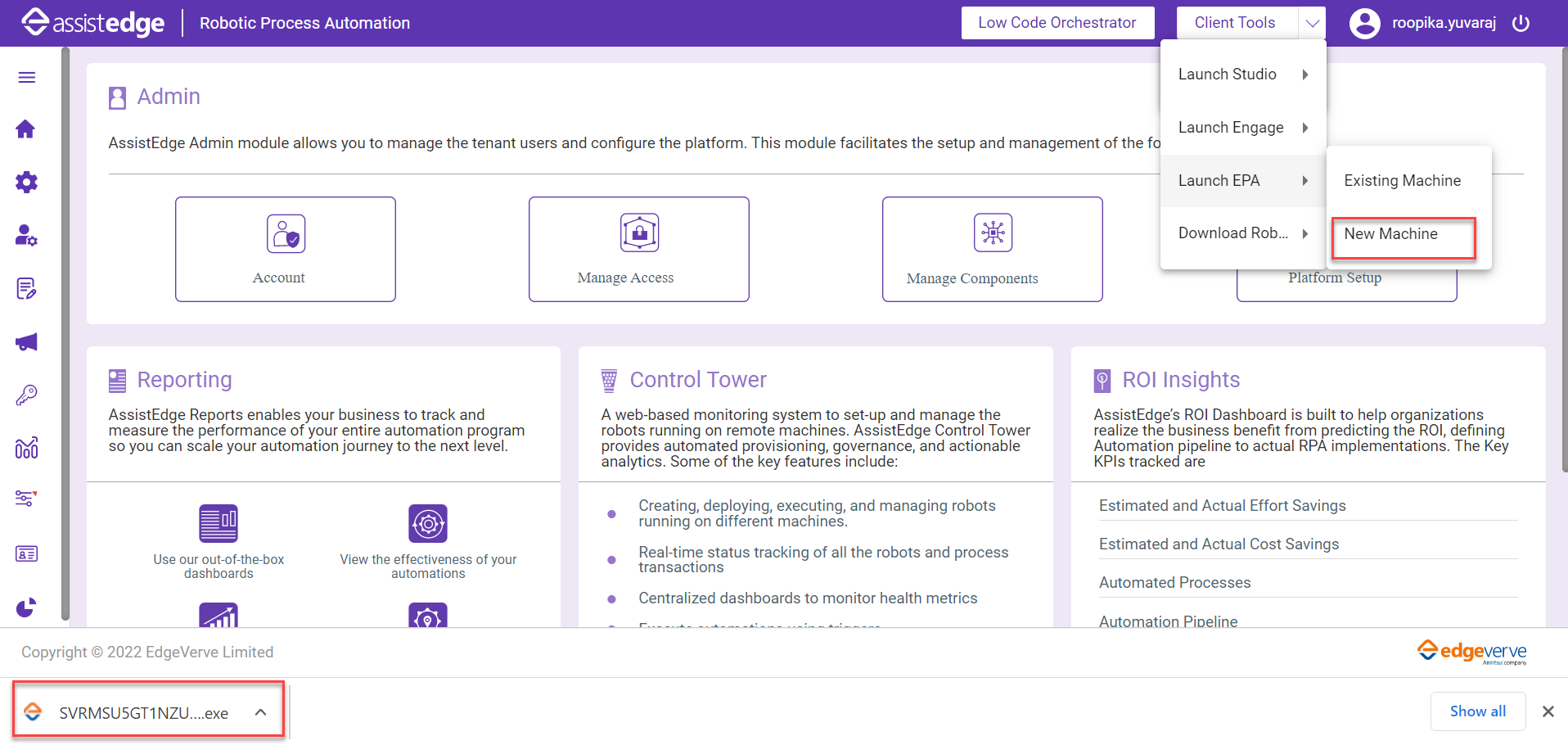Click the power logout icon

1521,23
